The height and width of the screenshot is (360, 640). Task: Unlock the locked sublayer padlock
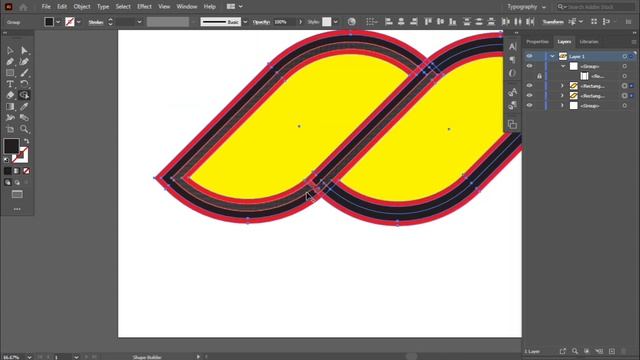tap(539, 76)
